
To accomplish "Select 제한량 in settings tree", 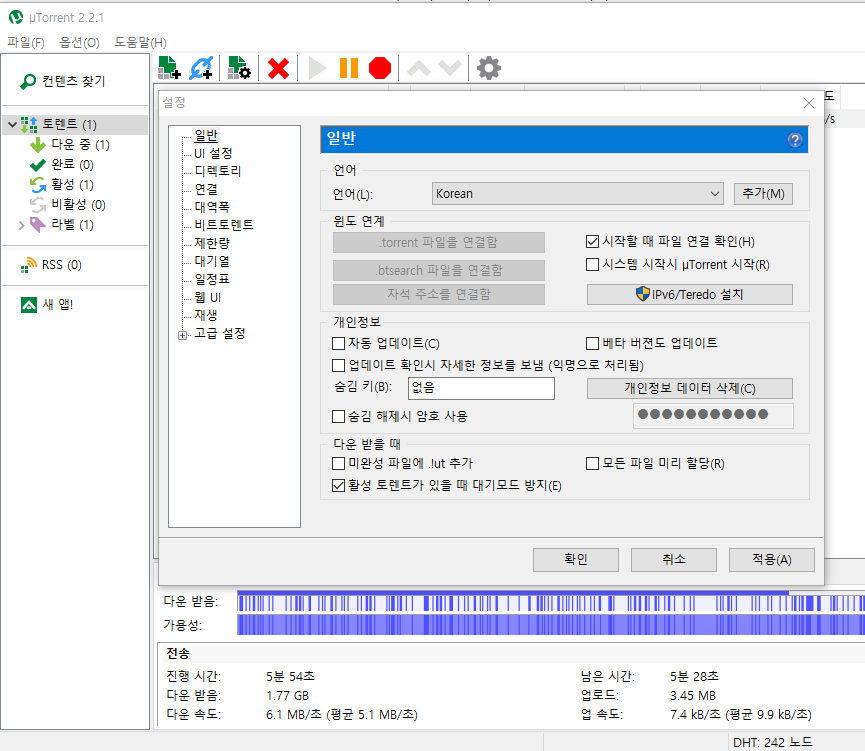I will (212, 243).
